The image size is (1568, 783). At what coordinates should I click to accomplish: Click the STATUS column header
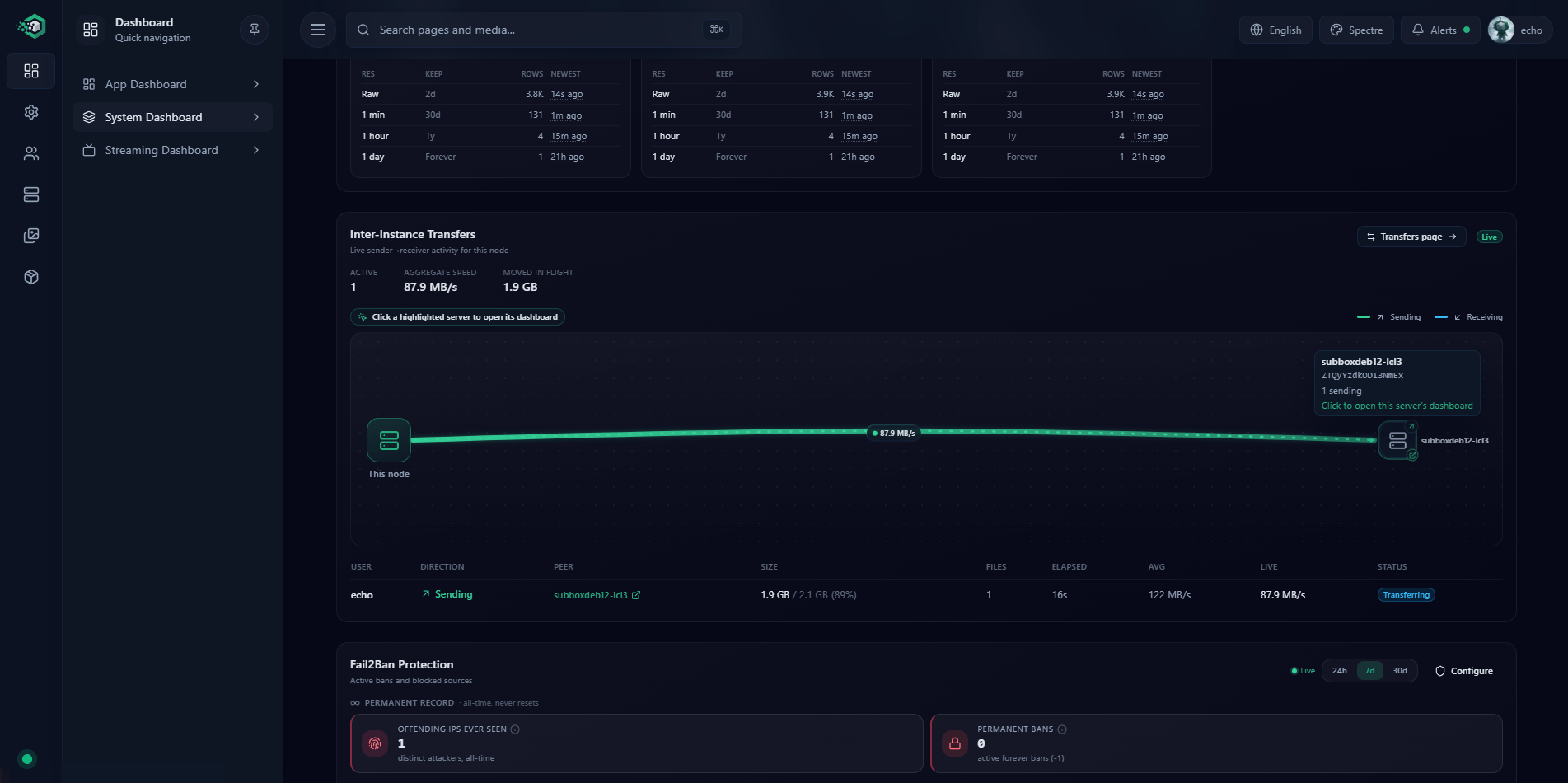pyautogui.click(x=1392, y=567)
